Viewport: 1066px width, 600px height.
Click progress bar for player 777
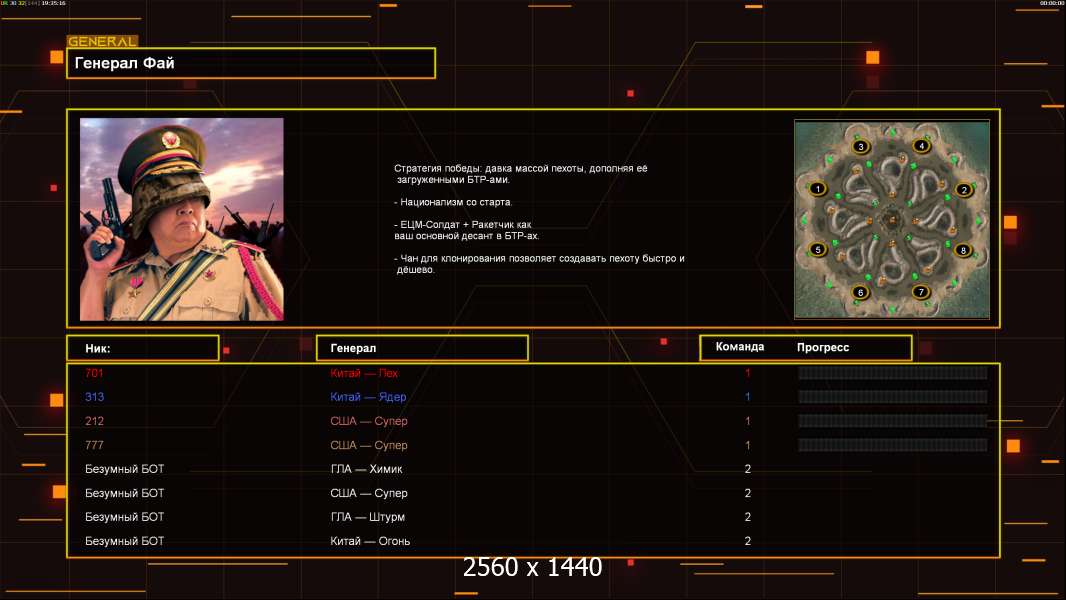892,445
